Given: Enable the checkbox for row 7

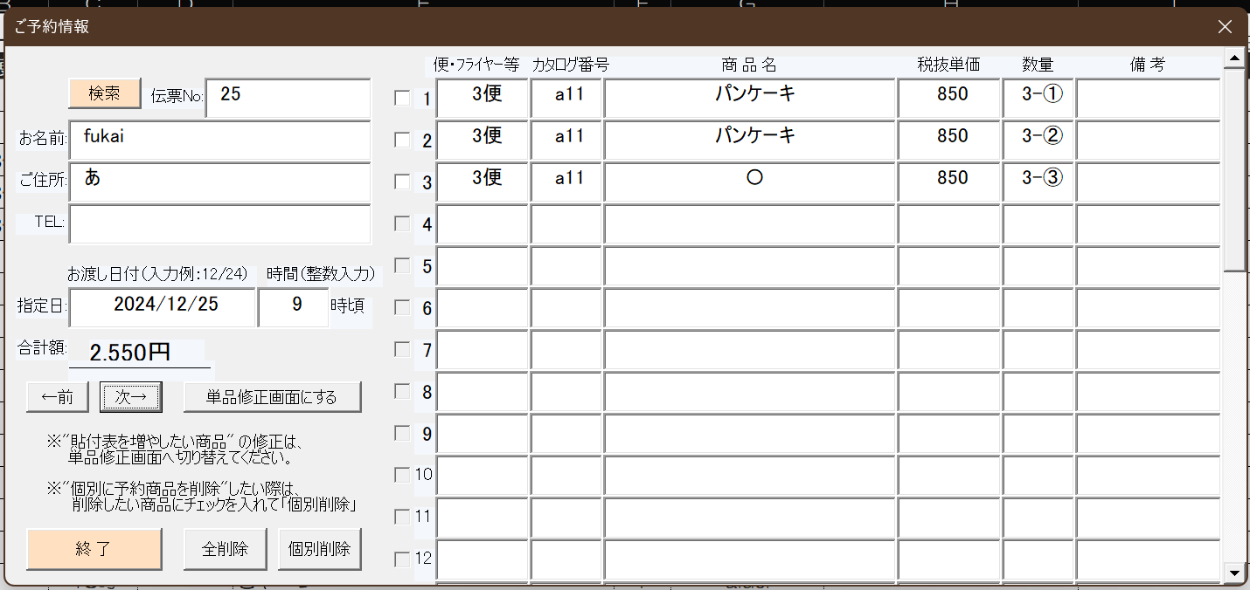Looking at the screenshot, I should tap(402, 350).
